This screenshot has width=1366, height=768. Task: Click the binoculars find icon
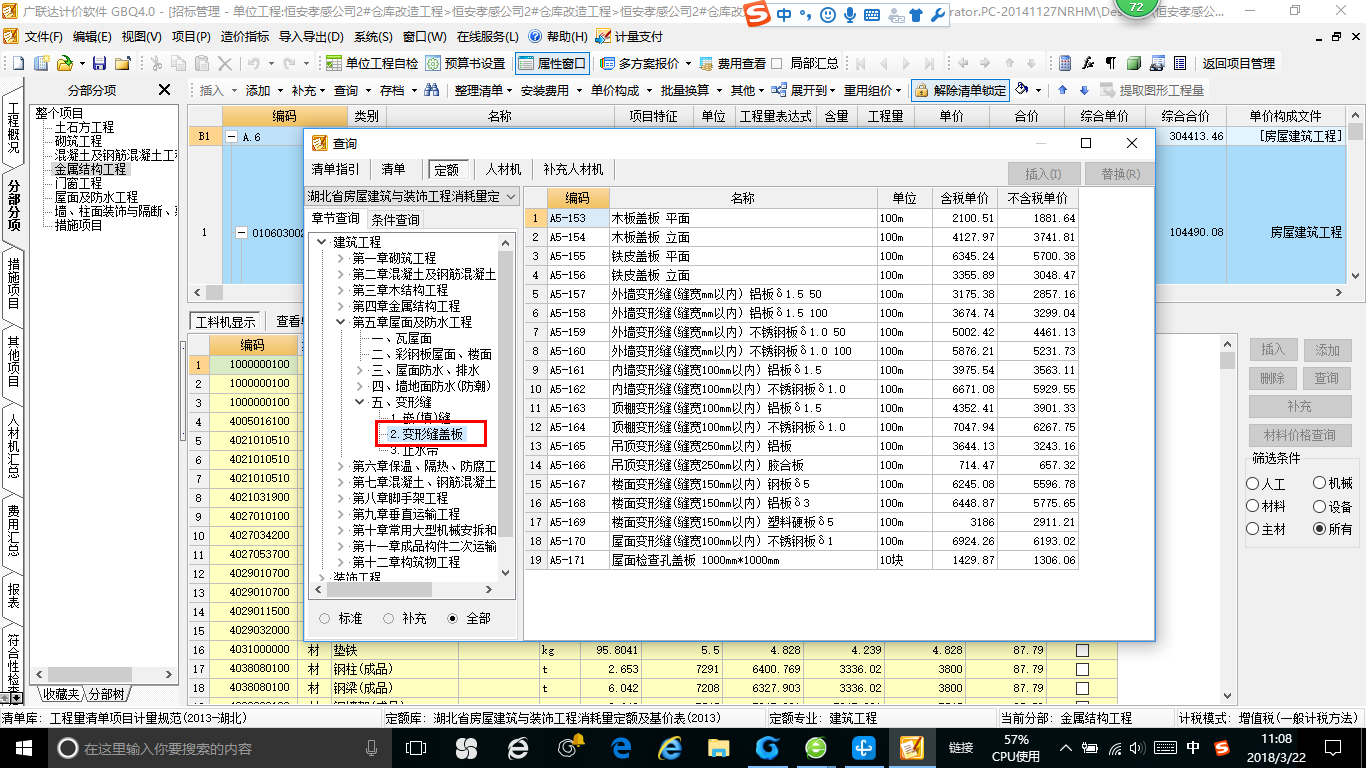pos(432,90)
